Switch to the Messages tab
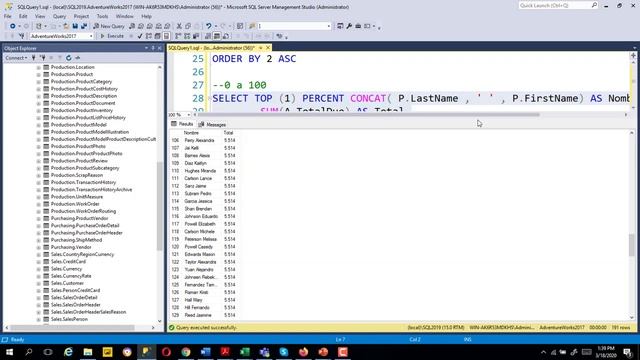Viewport: 640px width, 360px height. click(x=212, y=124)
